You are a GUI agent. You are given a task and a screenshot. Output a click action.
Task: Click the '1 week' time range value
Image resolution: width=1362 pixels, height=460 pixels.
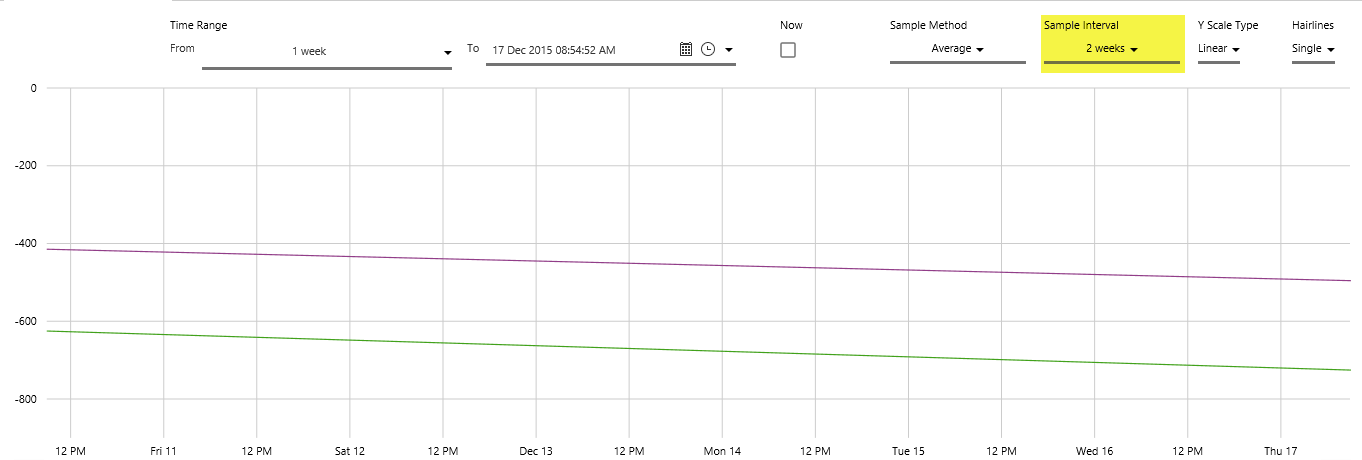[309, 51]
